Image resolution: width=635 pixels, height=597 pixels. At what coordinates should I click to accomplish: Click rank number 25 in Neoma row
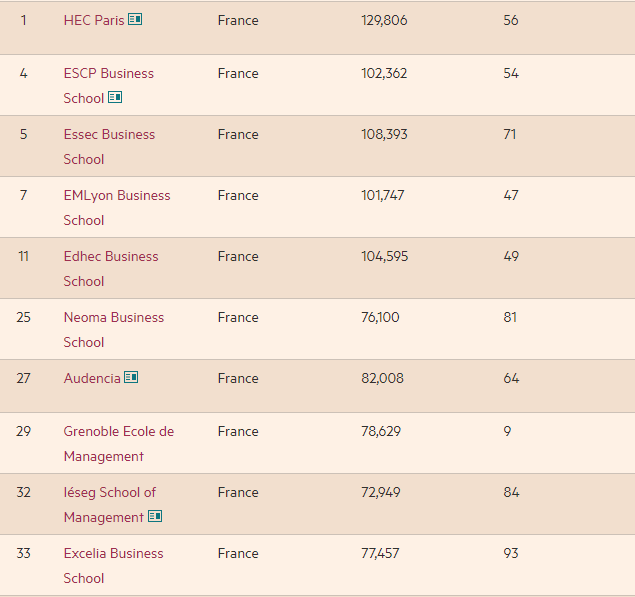tap(23, 317)
